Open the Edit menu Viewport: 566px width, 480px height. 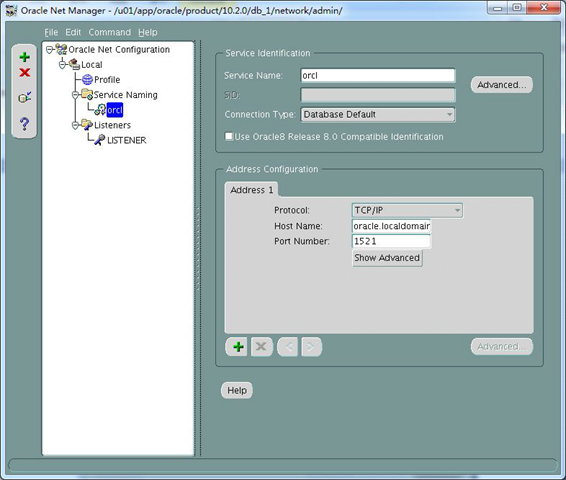click(73, 32)
